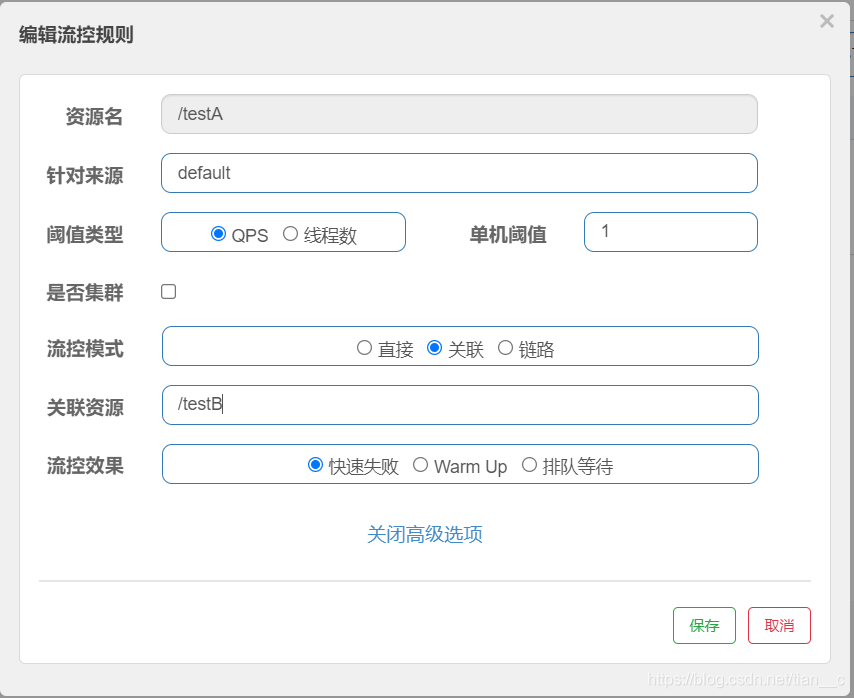Choose 链路 flow control mode

pos(505,347)
